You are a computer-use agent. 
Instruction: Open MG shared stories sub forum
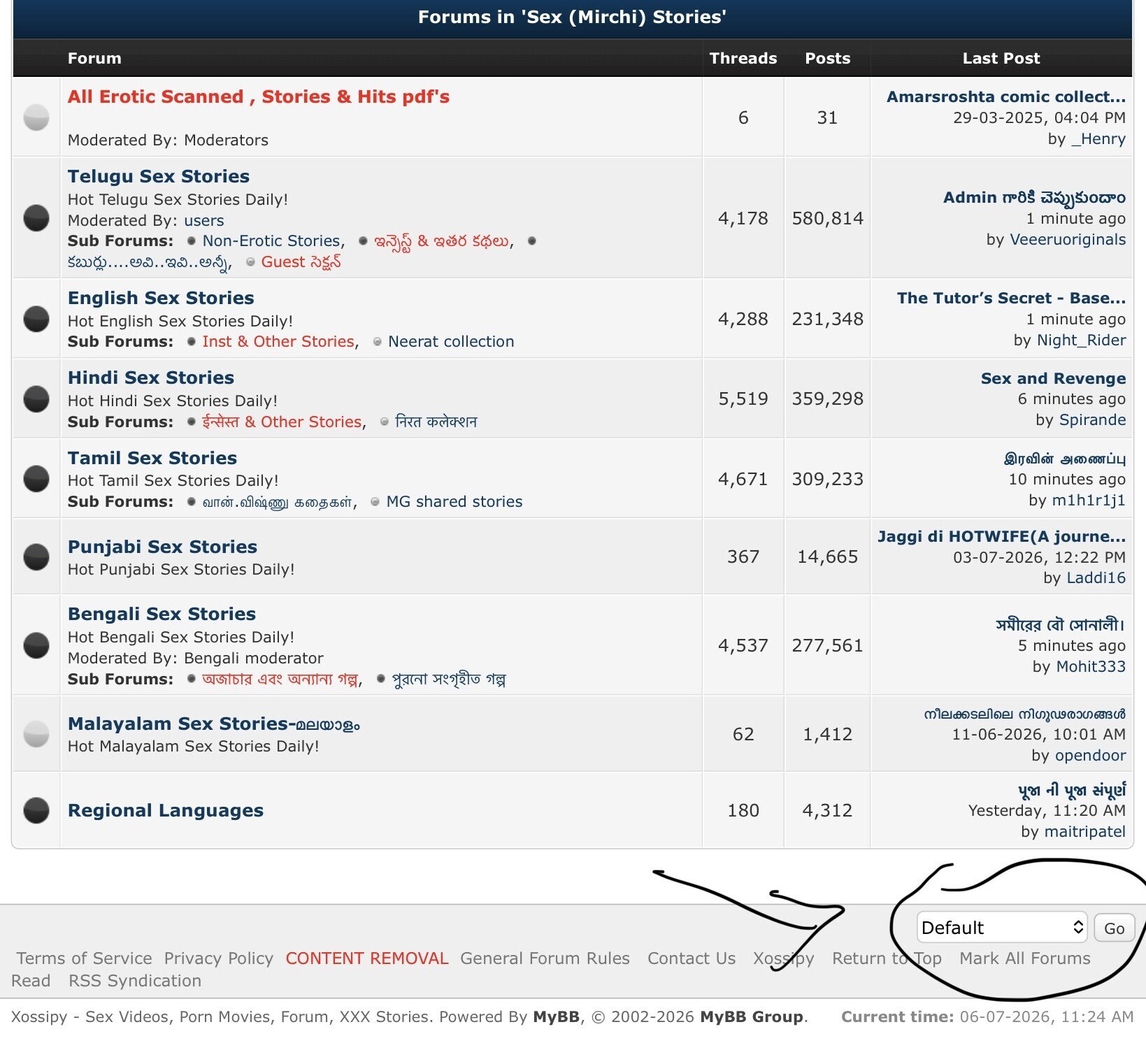pos(454,502)
